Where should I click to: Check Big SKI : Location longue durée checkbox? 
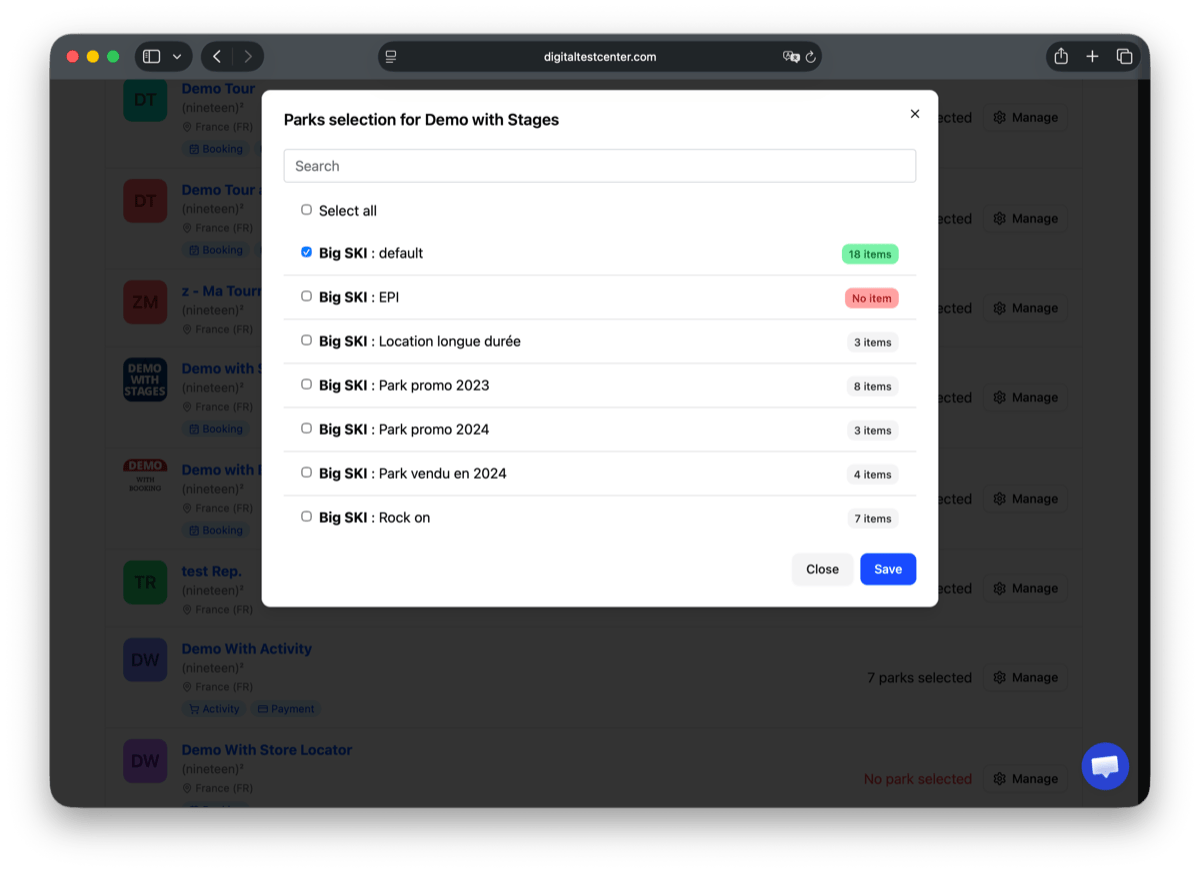pyautogui.click(x=306, y=340)
